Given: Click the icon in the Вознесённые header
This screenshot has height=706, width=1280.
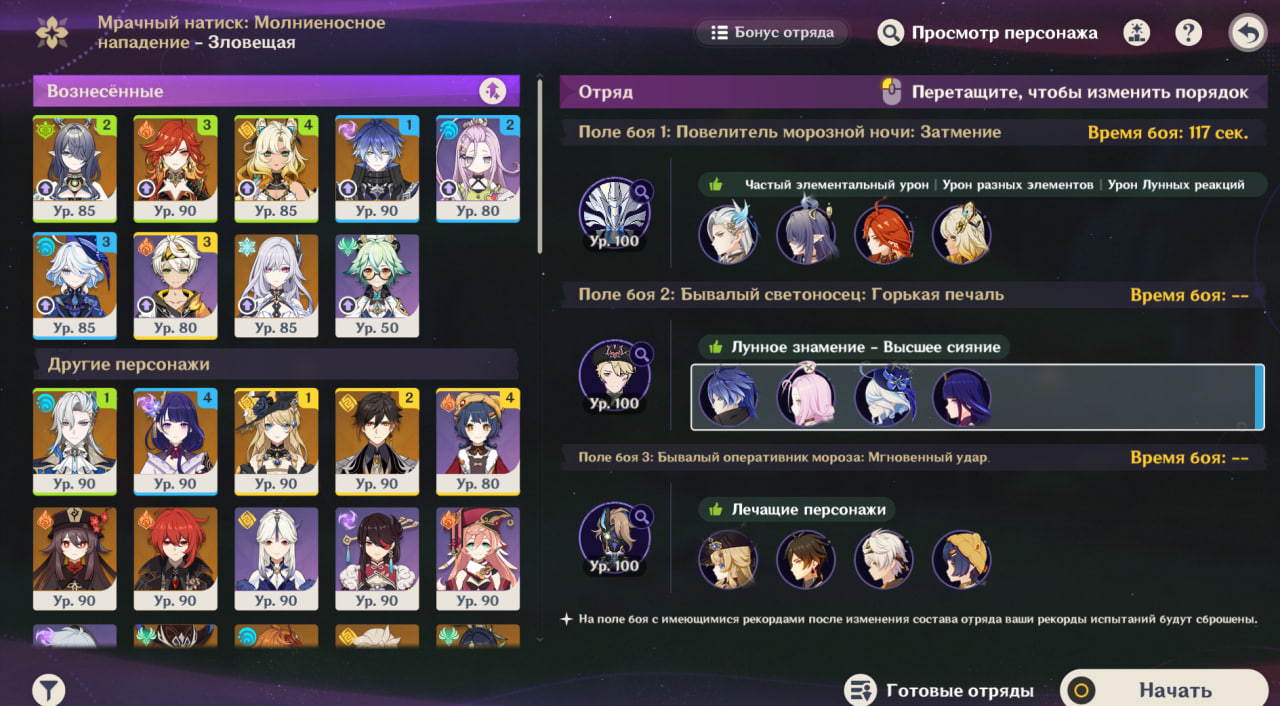Looking at the screenshot, I should pyautogui.click(x=492, y=91).
